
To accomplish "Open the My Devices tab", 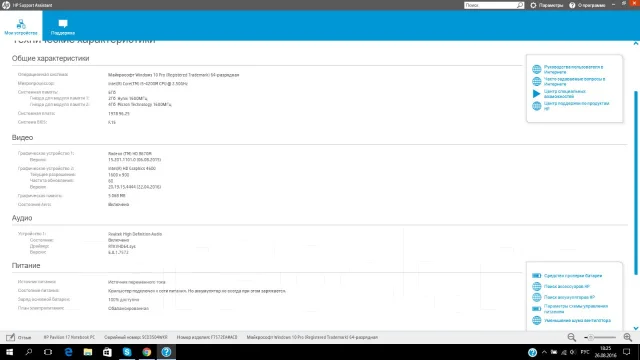I will pyautogui.click(x=21, y=26).
